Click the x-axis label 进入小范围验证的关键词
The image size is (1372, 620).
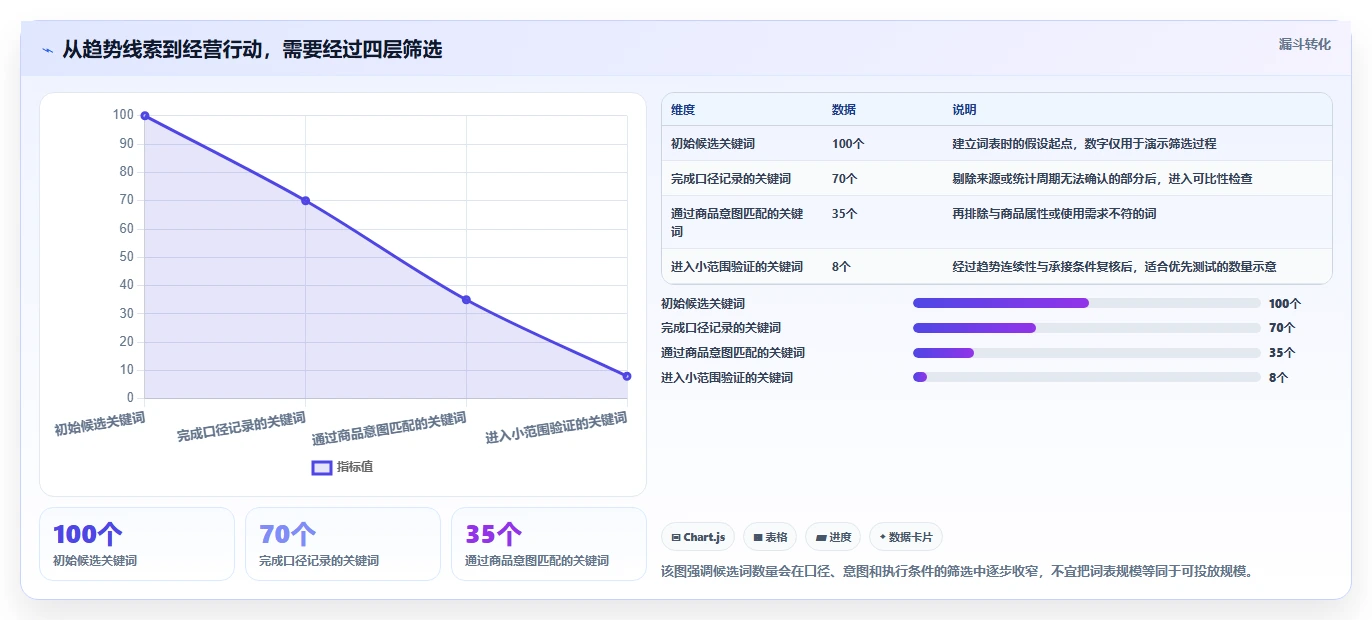pyautogui.click(x=556, y=428)
